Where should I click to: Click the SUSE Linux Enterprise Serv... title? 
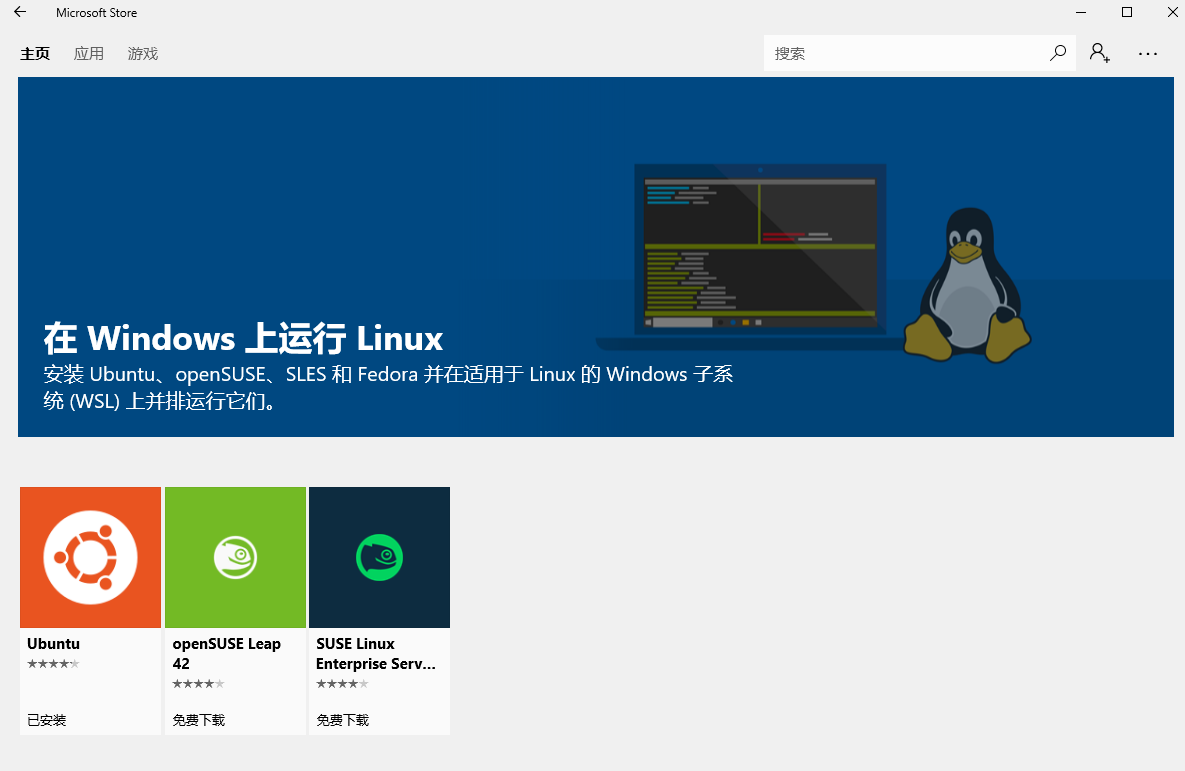tap(376, 653)
